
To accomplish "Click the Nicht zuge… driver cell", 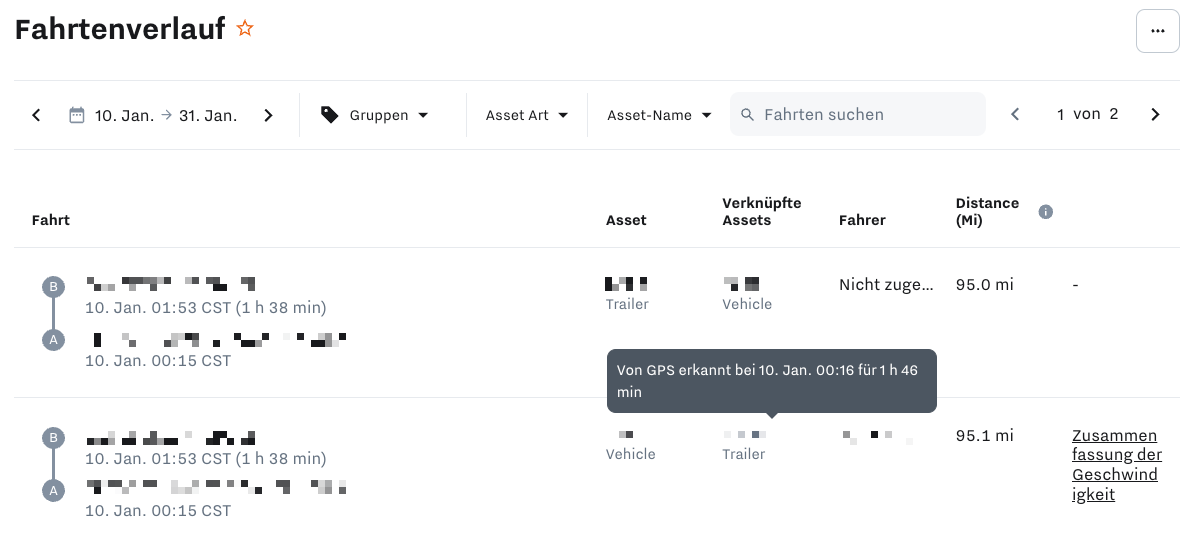I will coord(886,285).
